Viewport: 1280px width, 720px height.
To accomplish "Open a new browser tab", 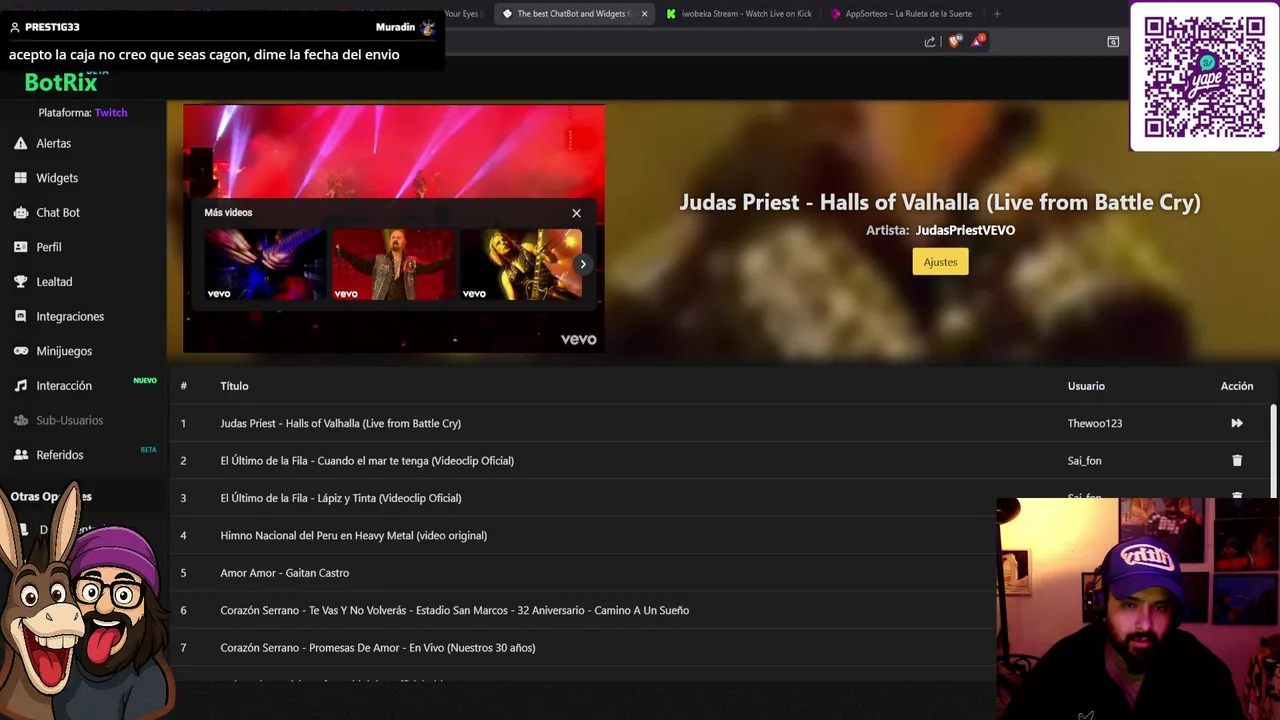I will (x=997, y=14).
